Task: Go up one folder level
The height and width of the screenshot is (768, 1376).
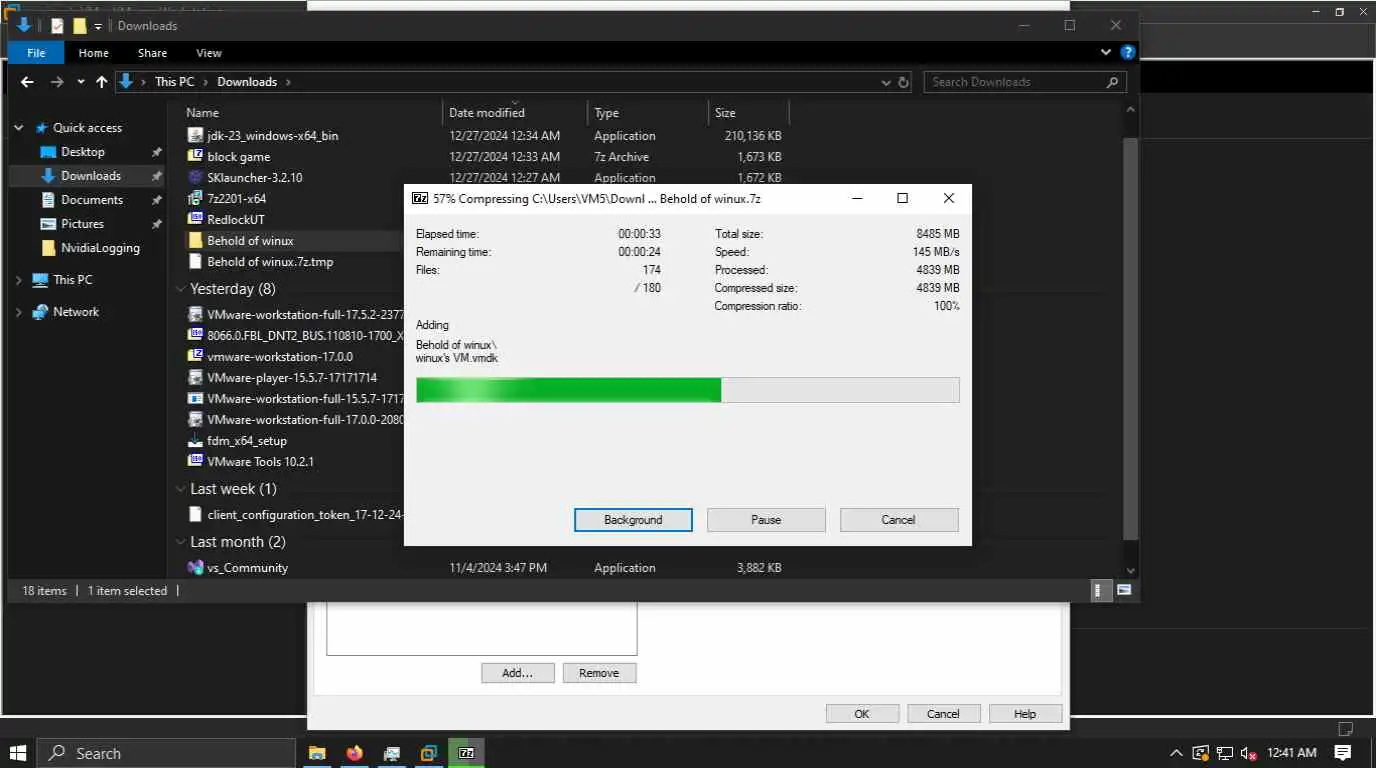Action: (x=101, y=82)
